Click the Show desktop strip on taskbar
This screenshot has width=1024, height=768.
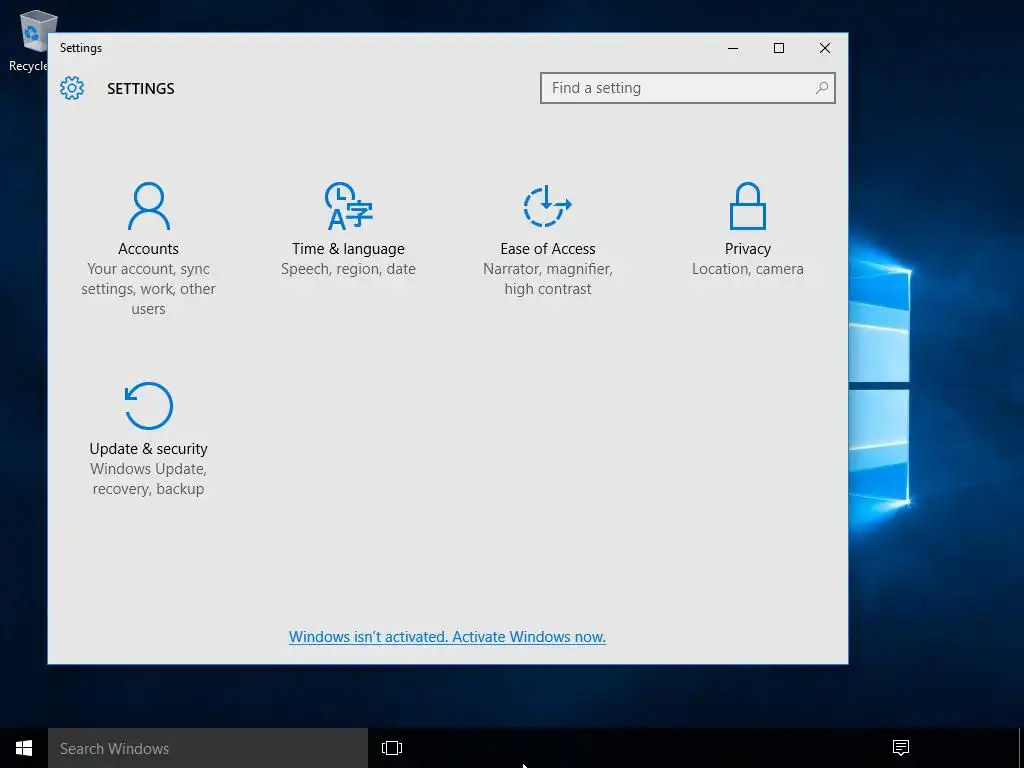pos(1021,748)
